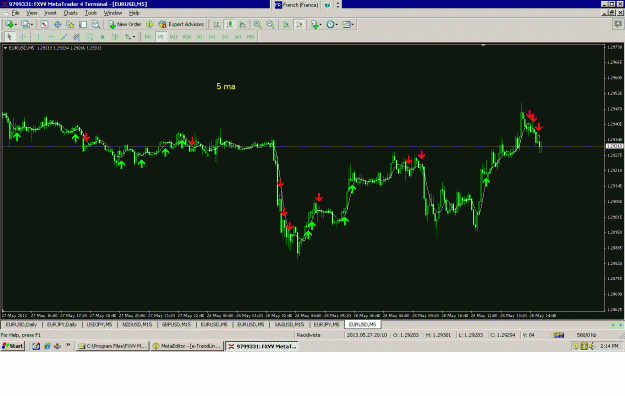Open the Tools menu
The width and height of the screenshot is (625, 396).
[x=91, y=13]
